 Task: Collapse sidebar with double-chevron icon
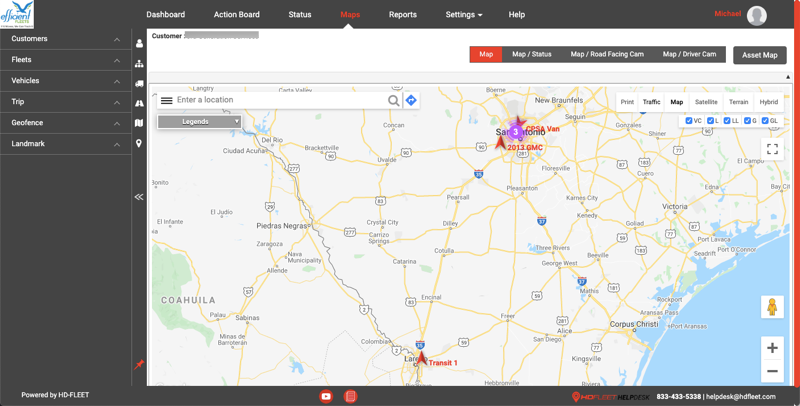click(x=139, y=197)
